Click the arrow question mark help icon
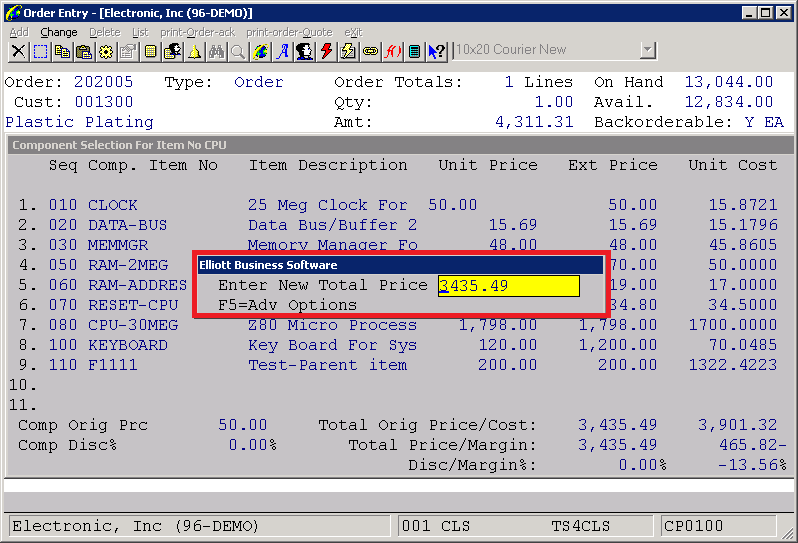798x543 pixels. pyautogui.click(x=437, y=51)
